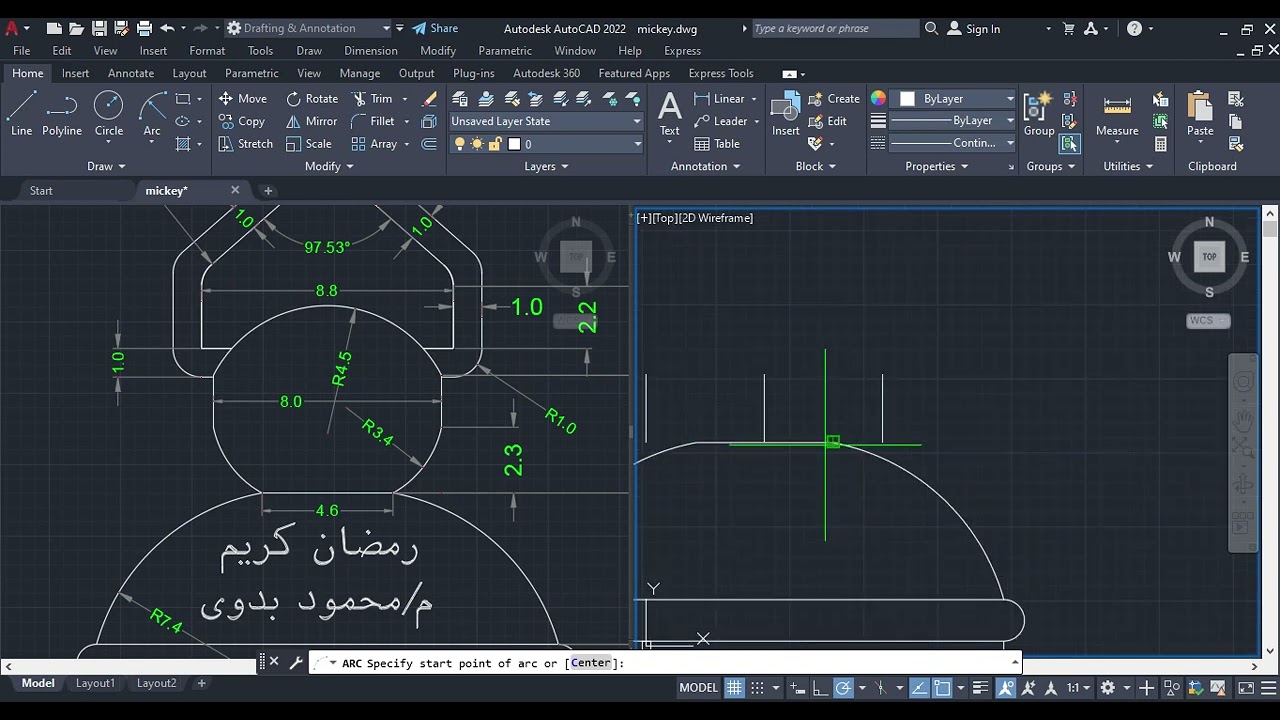
Task: Open Layer Properties manager
Action: click(x=460, y=98)
